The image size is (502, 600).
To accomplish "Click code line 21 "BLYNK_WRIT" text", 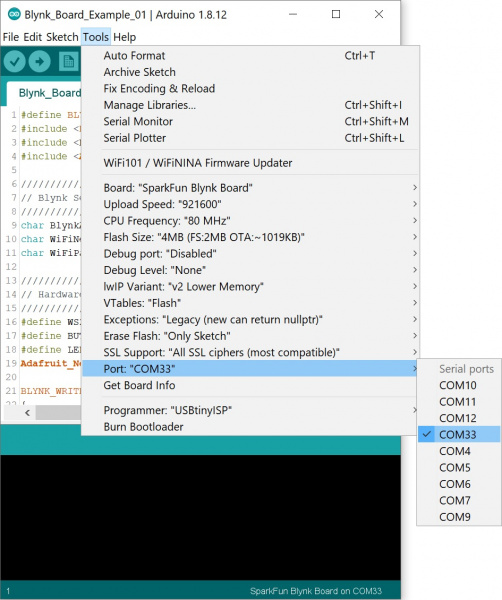I will [x=51, y=391].
